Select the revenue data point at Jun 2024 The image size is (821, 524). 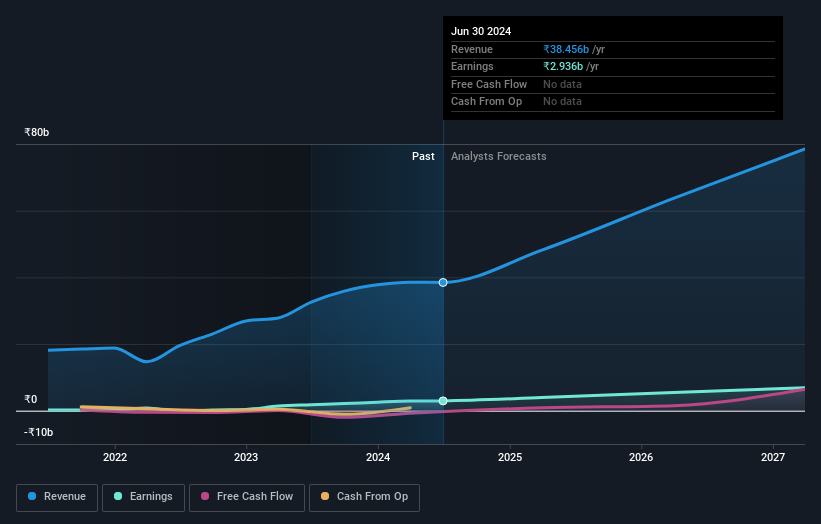[x=443, y=283]
